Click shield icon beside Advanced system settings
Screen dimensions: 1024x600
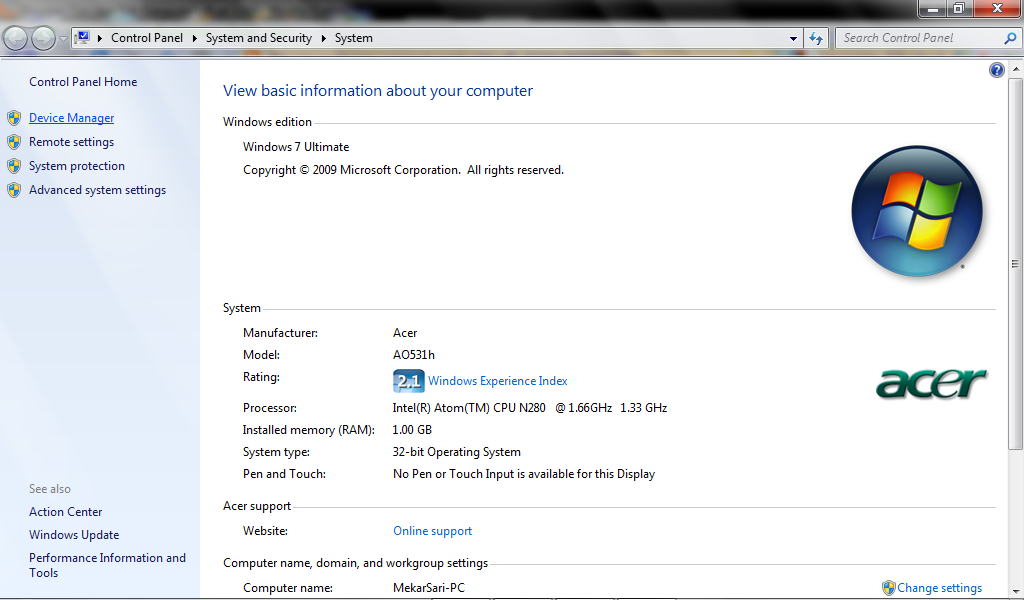coord(14,190)
